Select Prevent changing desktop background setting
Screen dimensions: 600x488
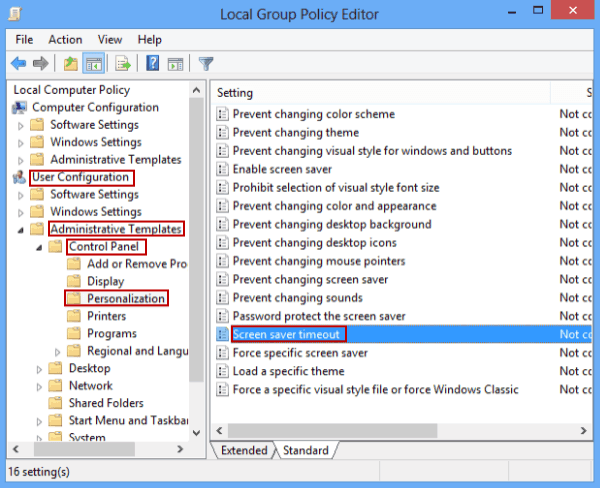(332, 224)
